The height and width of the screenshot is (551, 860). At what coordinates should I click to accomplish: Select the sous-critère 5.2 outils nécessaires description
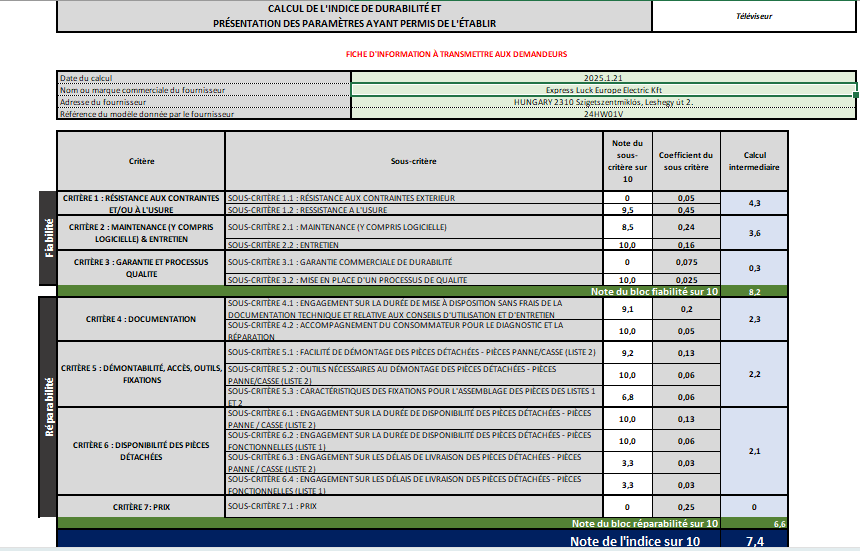point(414,374)
